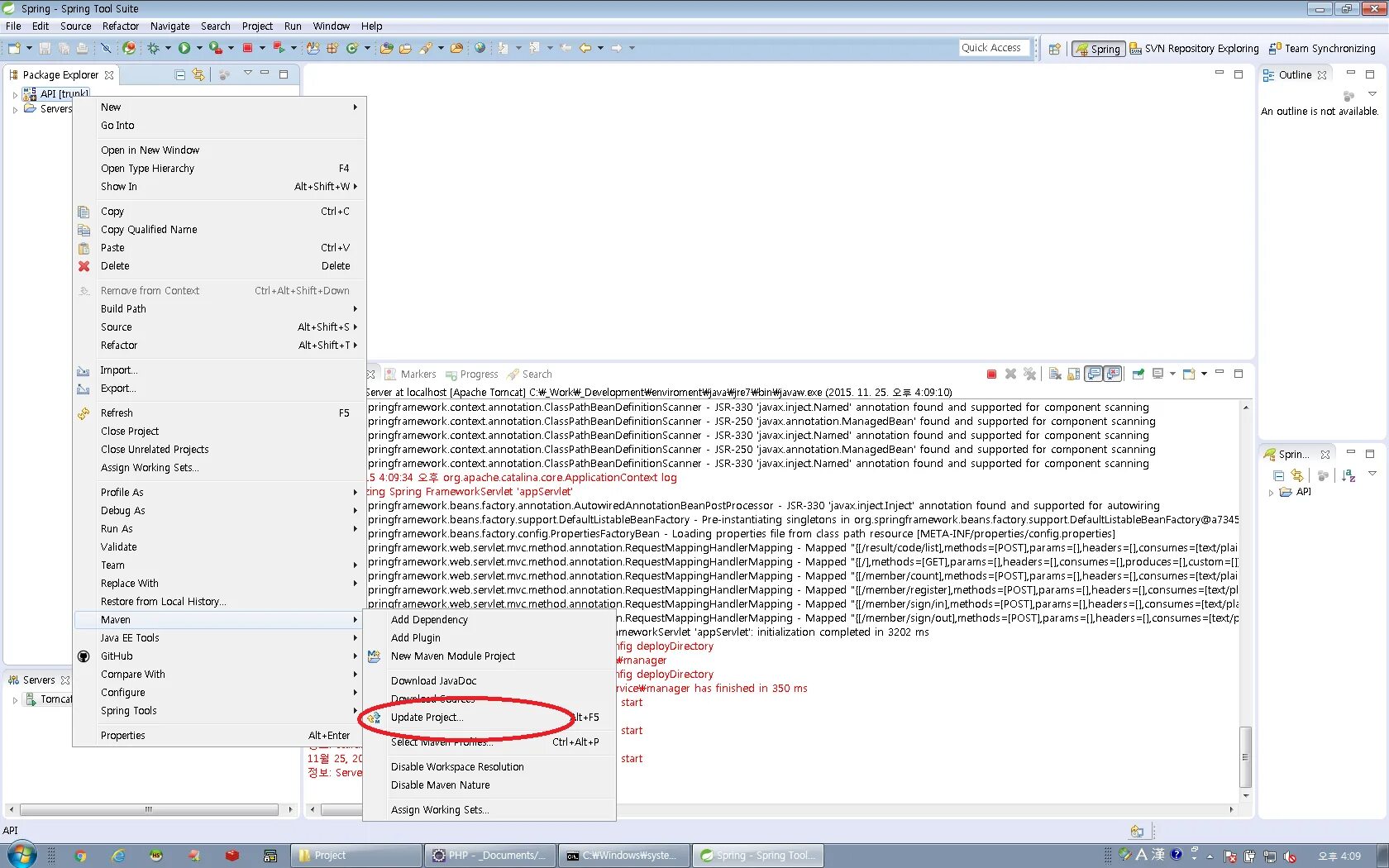1389x868 pixels.
Task: Collapse all in Package Explorer toolbar
Action: pyautogui.click(x=180, y=74)
